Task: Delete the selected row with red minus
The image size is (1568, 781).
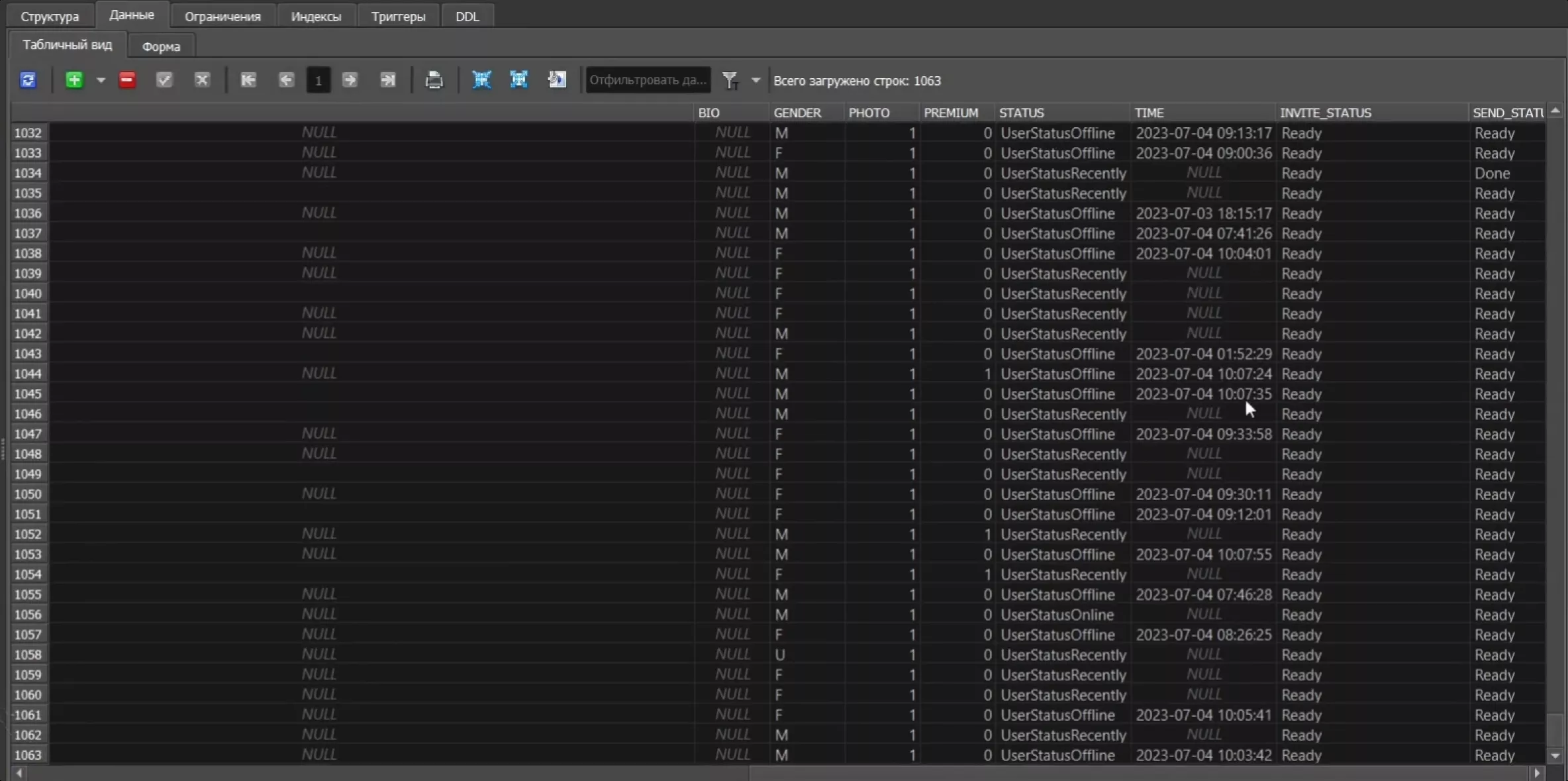Action: (127, 80)
